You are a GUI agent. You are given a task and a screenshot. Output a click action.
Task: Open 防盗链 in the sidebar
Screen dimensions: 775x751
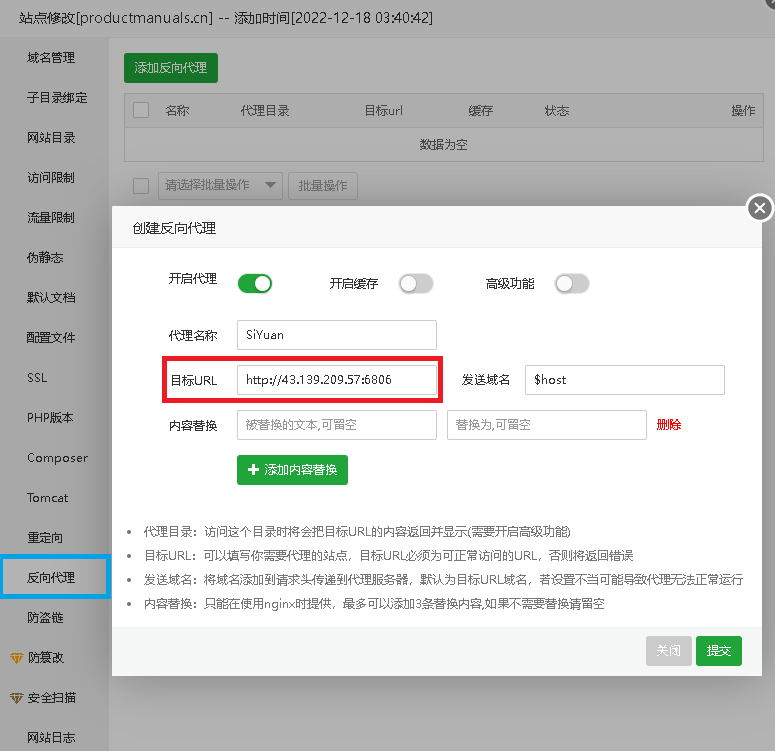click(x=45, y=618)
